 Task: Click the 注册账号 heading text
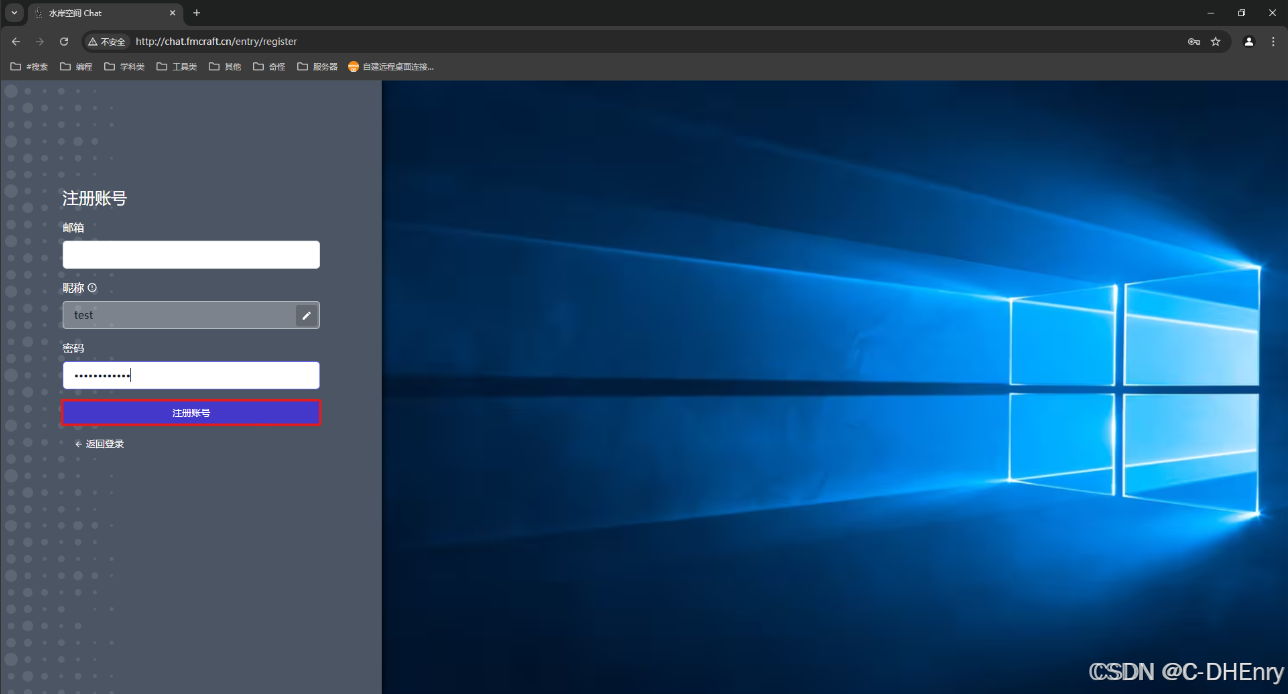95,198
